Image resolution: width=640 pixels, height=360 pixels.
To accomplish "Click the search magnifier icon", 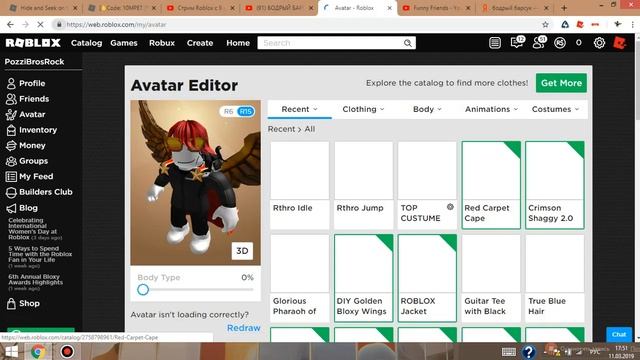I will (x=407, y=43).
